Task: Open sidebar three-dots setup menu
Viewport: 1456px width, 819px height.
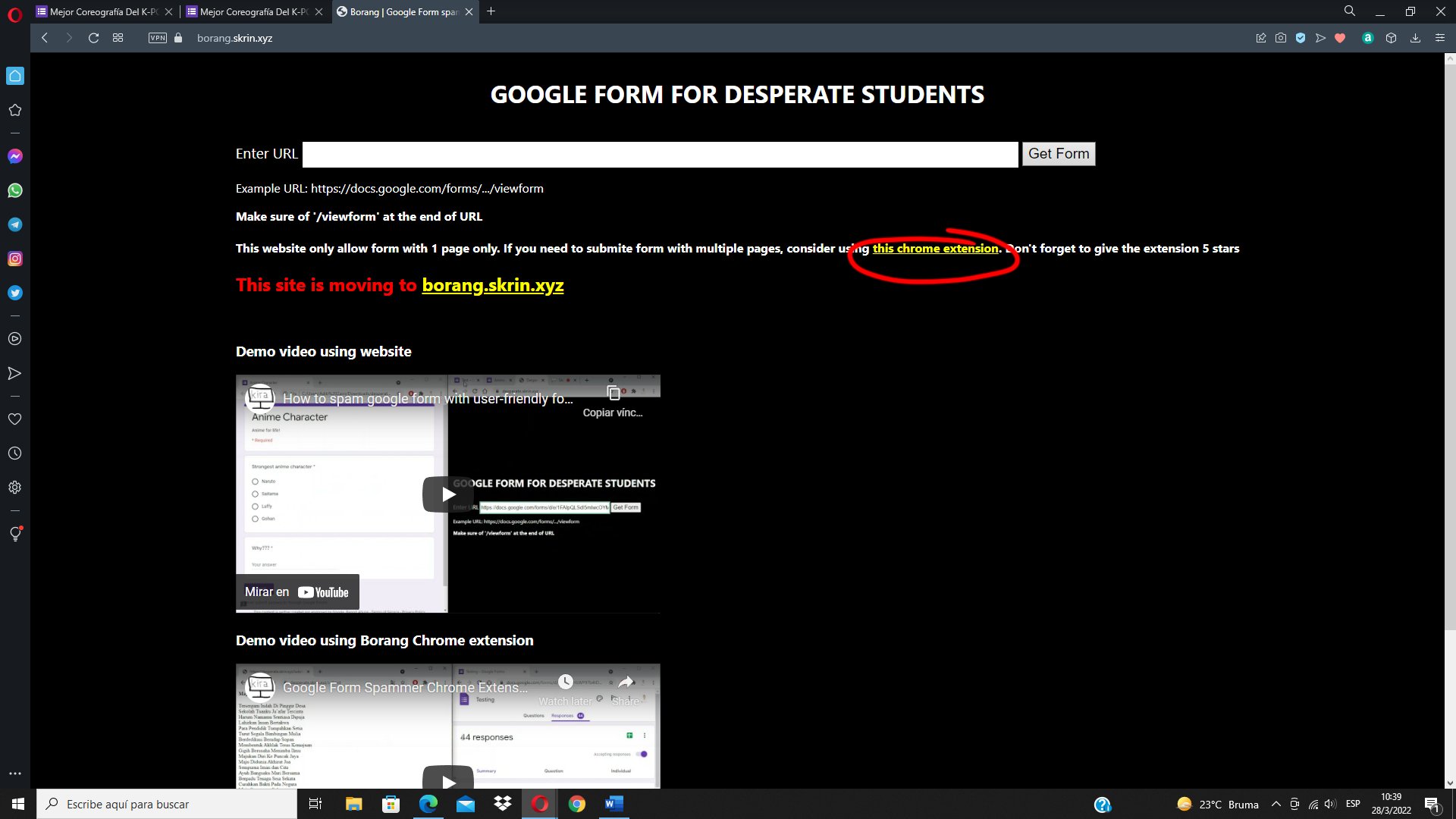Action: [x=15, y=773]
